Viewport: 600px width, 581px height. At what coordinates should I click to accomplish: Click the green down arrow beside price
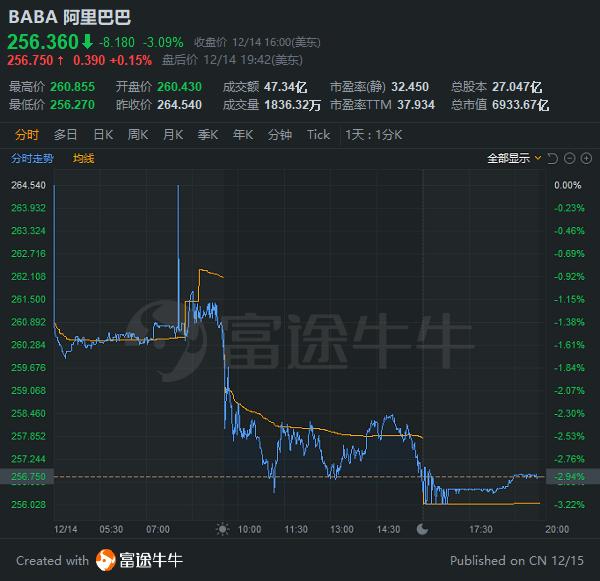(88, 41)
